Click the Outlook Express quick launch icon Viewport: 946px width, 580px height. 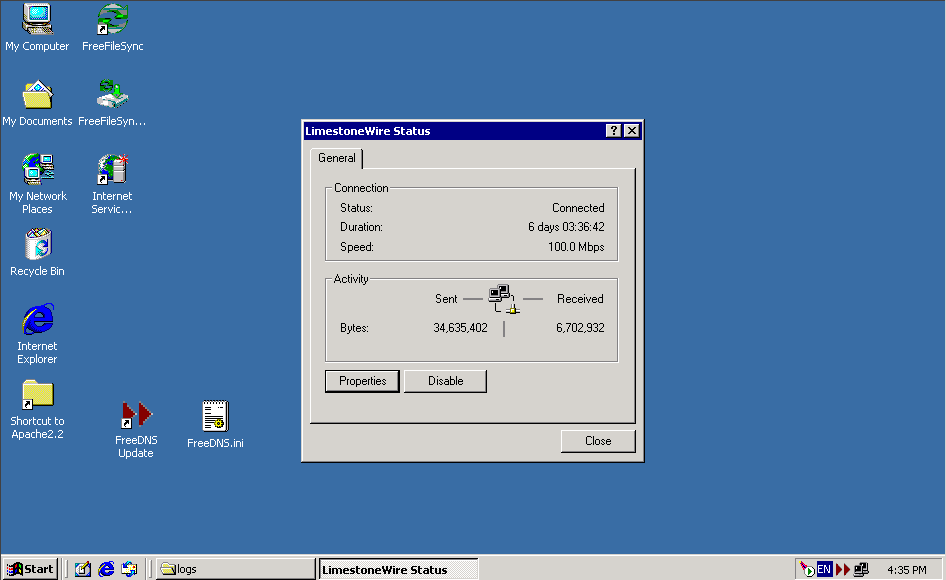(129, 569)
